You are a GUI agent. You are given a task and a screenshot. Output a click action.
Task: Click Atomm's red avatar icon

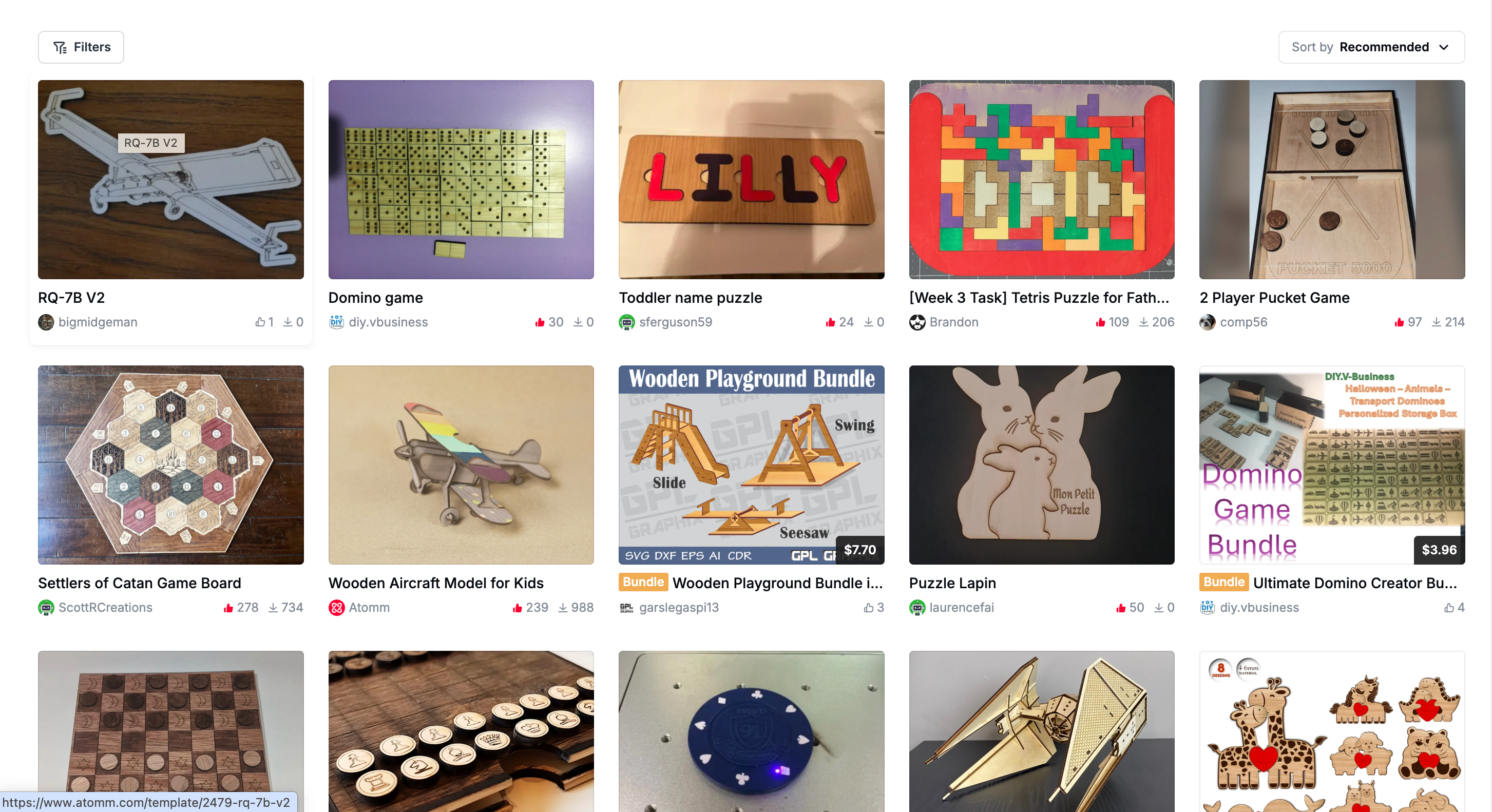[x=336, y=608]
